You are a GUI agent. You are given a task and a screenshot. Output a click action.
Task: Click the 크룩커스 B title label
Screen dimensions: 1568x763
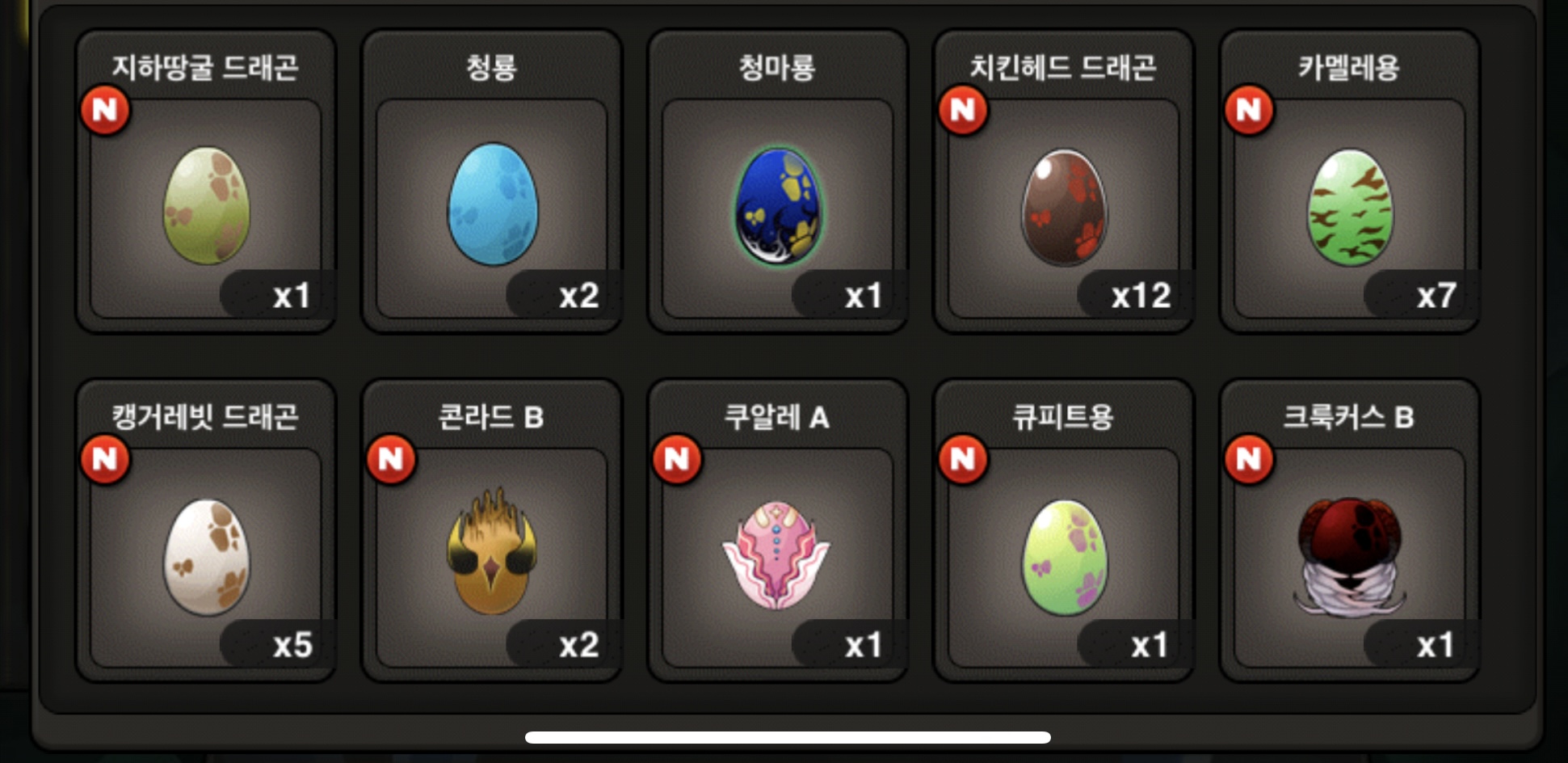[x=1349, y=417]
